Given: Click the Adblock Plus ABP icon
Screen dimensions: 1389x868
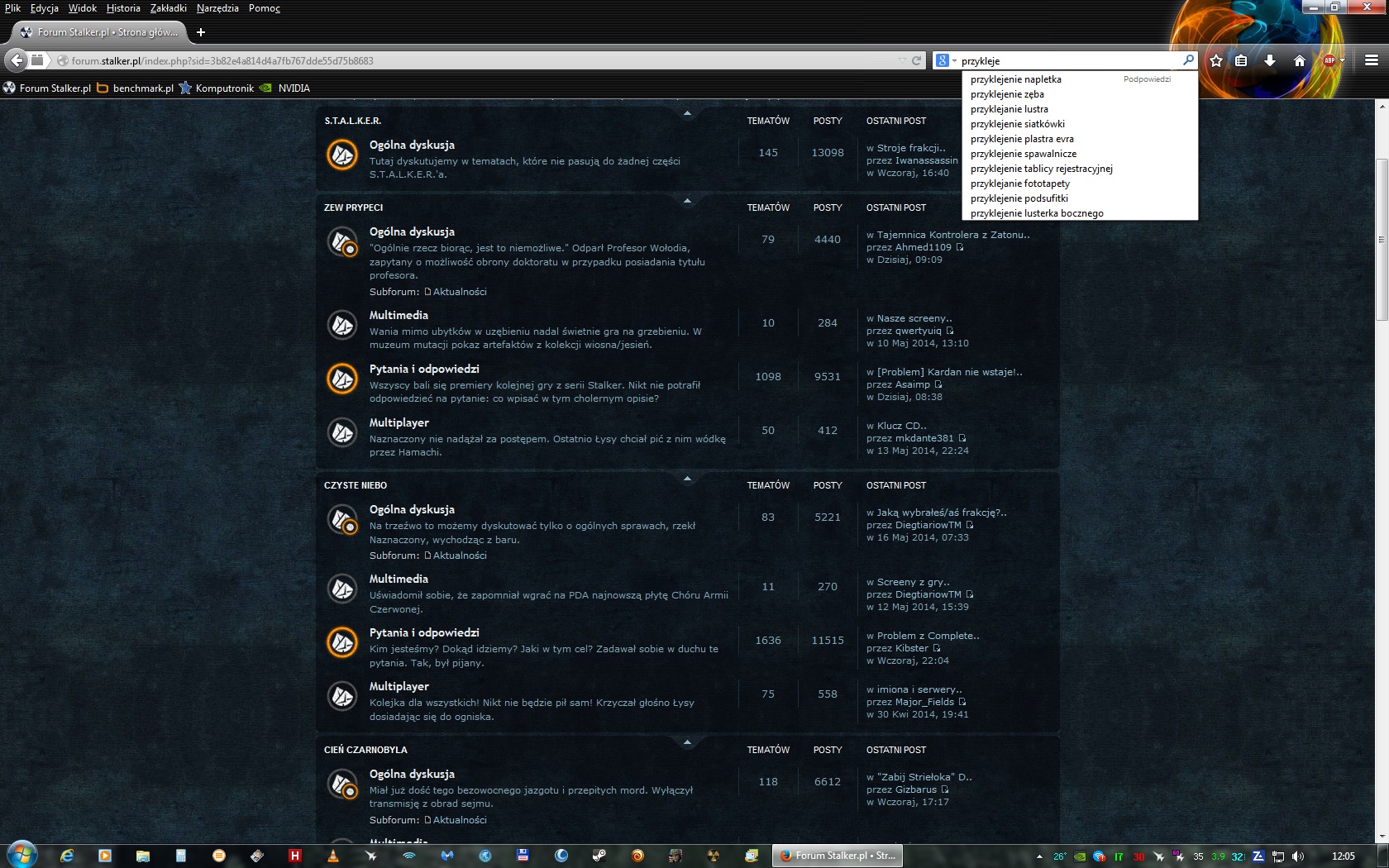Looking at the screenshot, I should tap(1329, 60).
